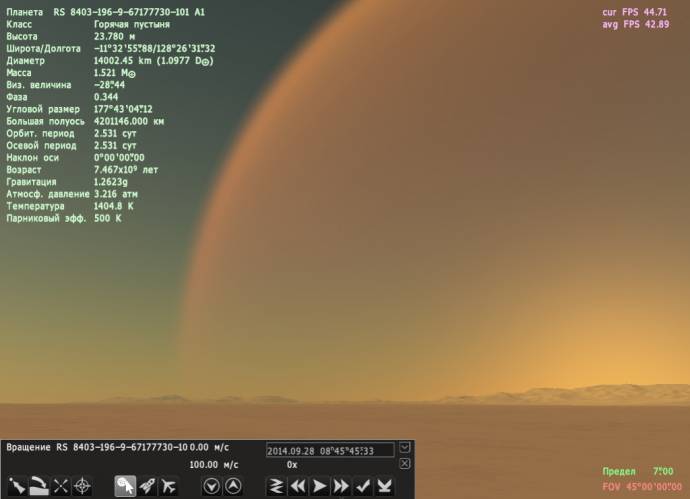Decrease speed with down-arrow circle button

pyautogui.click(x=212, y=486)
